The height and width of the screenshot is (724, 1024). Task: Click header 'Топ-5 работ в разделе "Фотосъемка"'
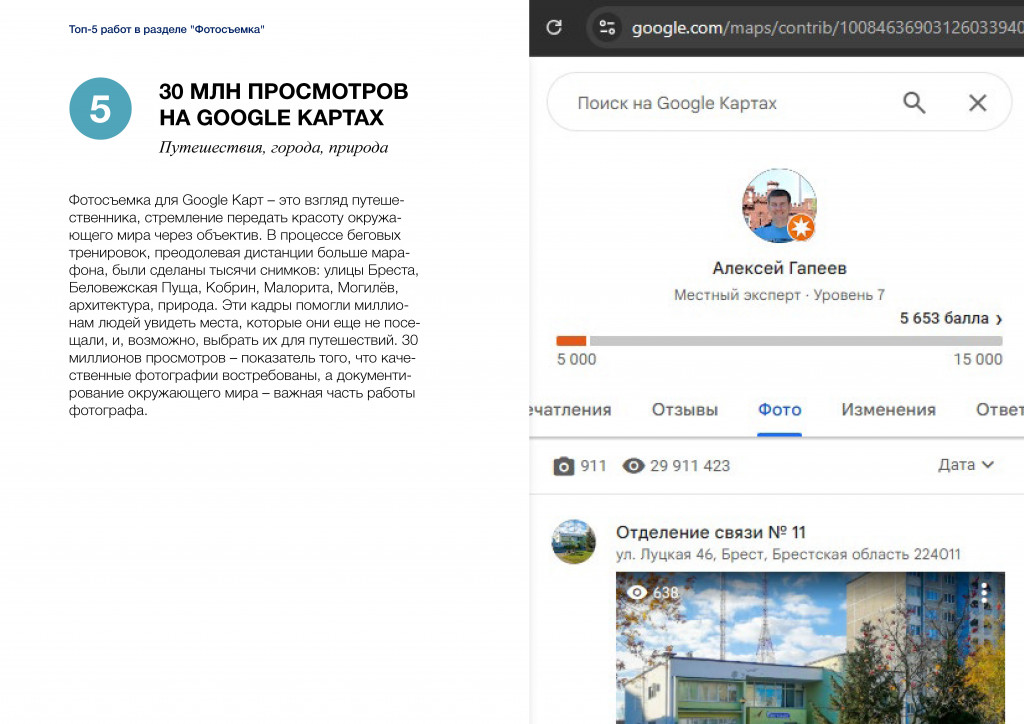(x=167, y=29)
